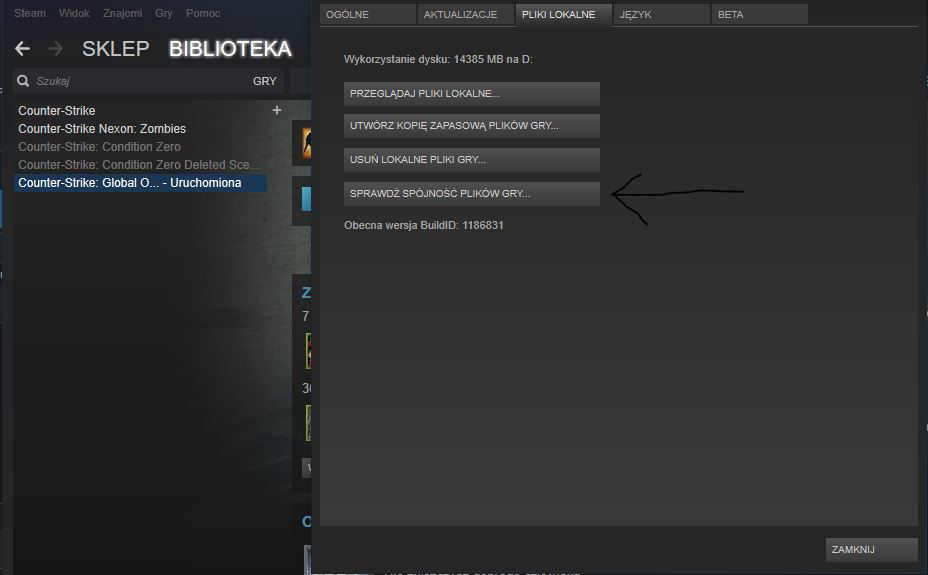
Task: Click SPRAWDŹ SPÓJNOŚĆ PLIKÓW GRY button
Action: click(472, 193)
